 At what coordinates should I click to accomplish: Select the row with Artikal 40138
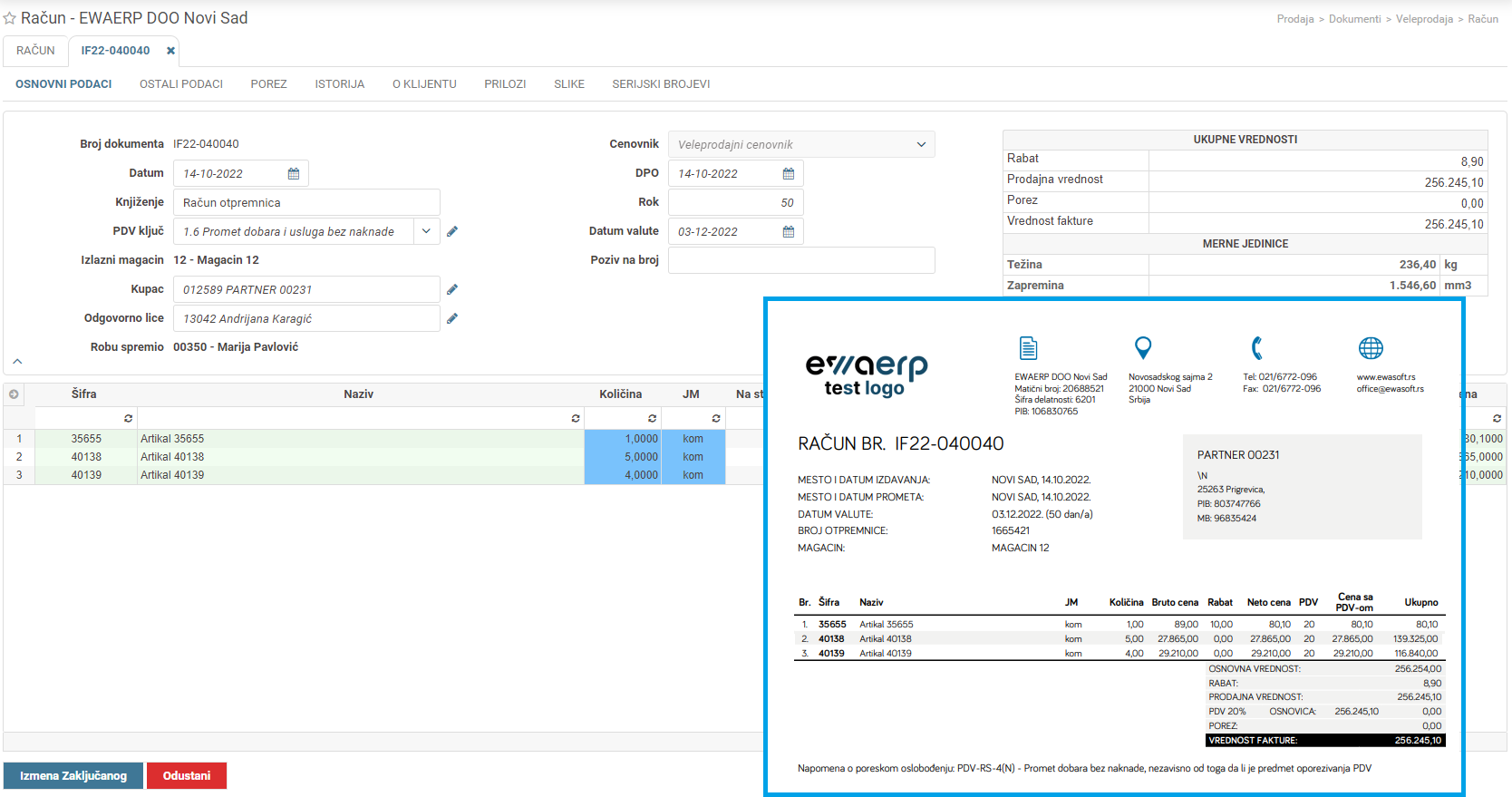[172, 457]
